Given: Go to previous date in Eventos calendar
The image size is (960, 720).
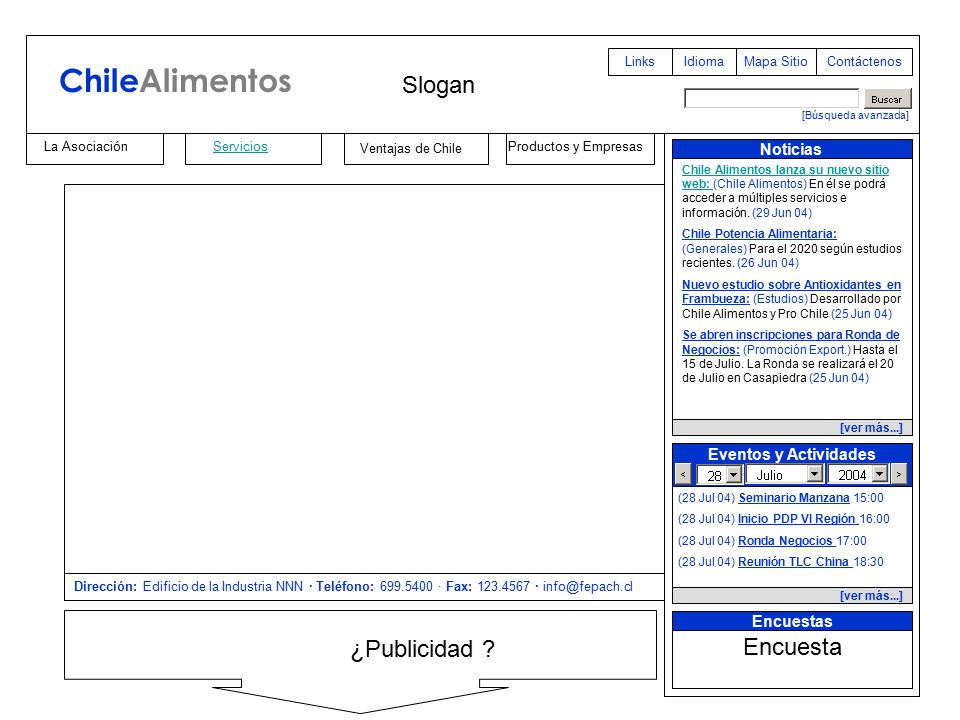Looking at the screenshot, I should point(683,474).
